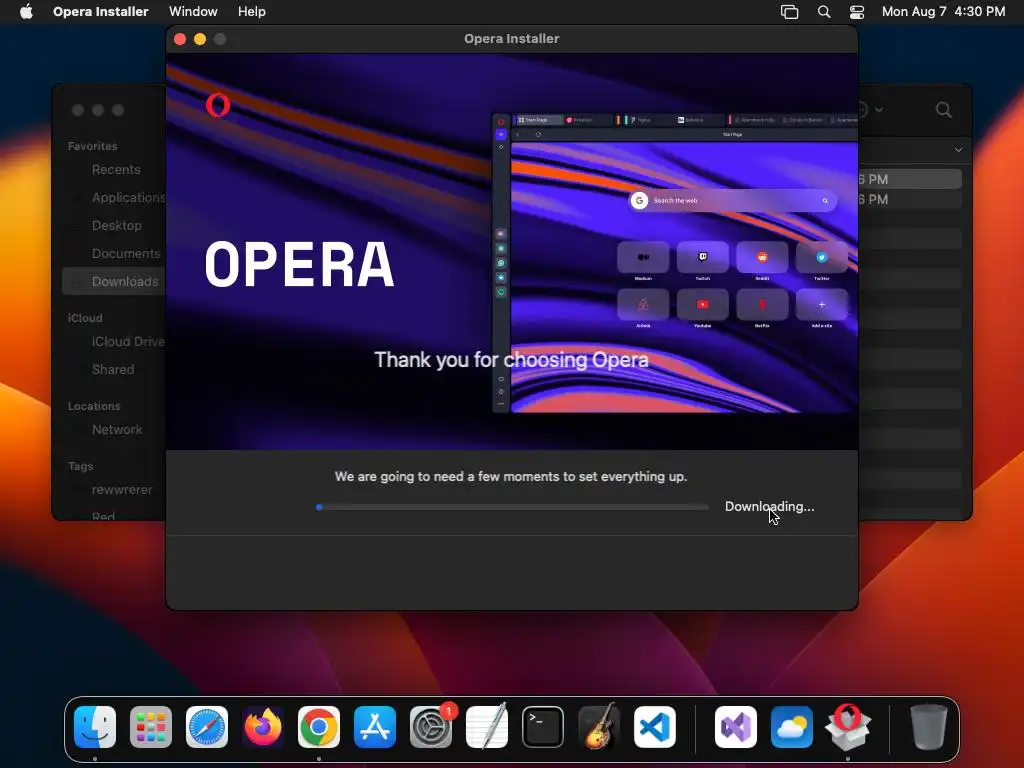The height and width of the screenshot is (768, 1024).
Task: Open System Settings with badge
Action: pyautogui.click(x=431, y=727)
